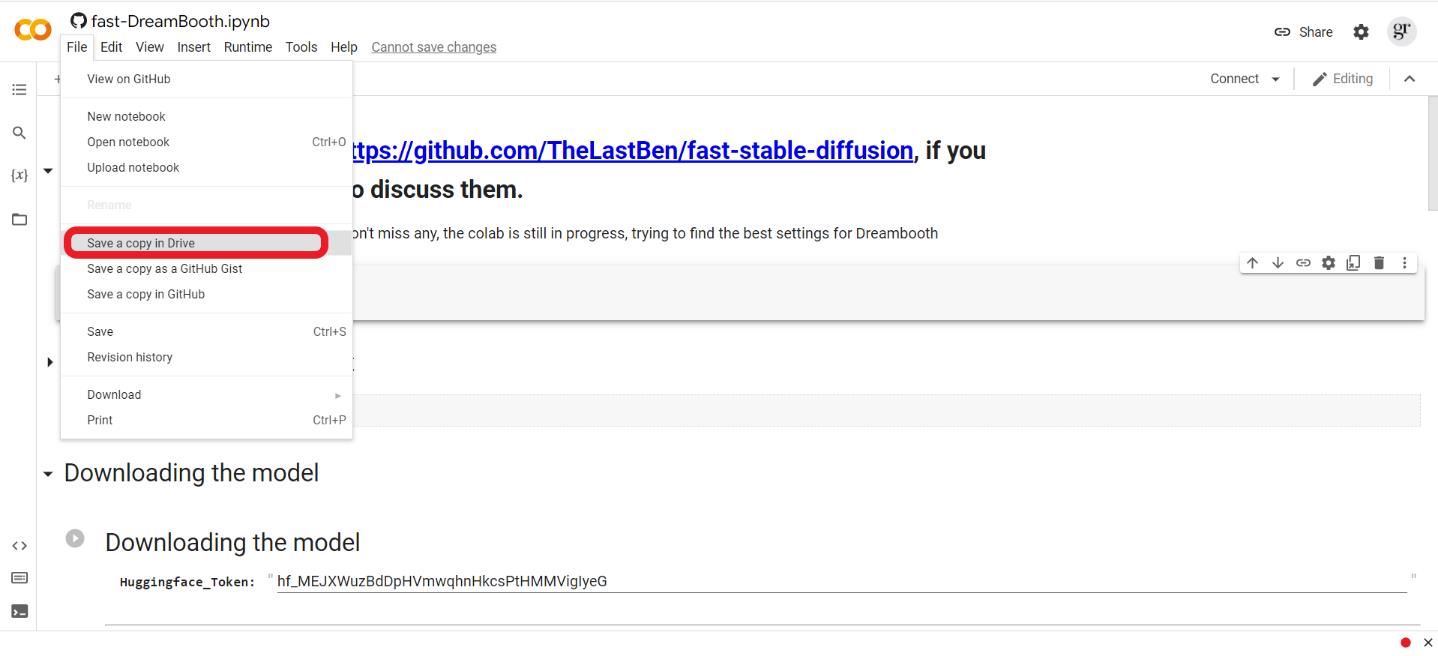Click the Share button
The height and width of the screenshot is (656, 1438).
point(1303,32)
